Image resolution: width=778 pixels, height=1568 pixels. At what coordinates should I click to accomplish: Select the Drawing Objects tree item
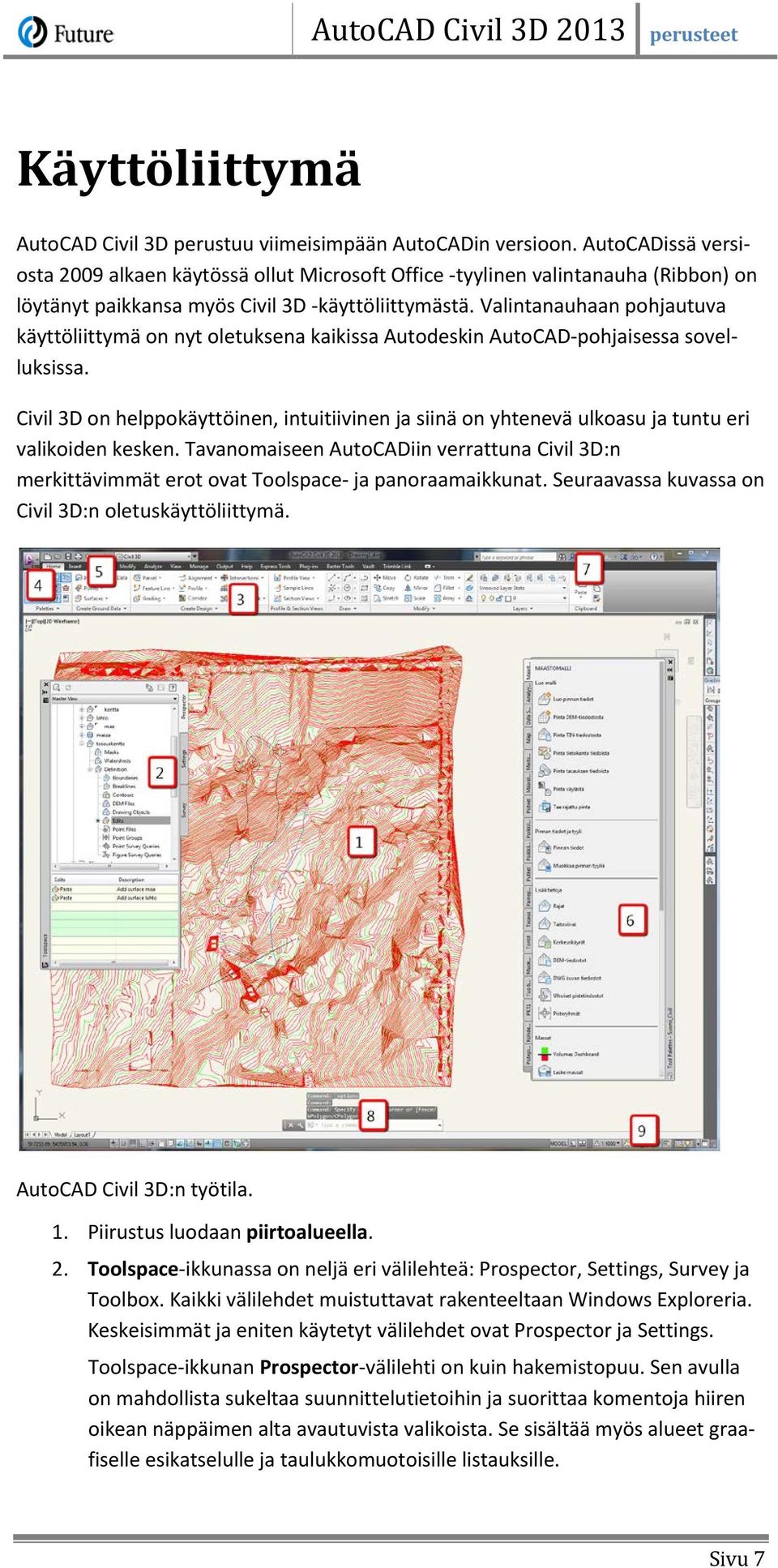coord(126,812)
